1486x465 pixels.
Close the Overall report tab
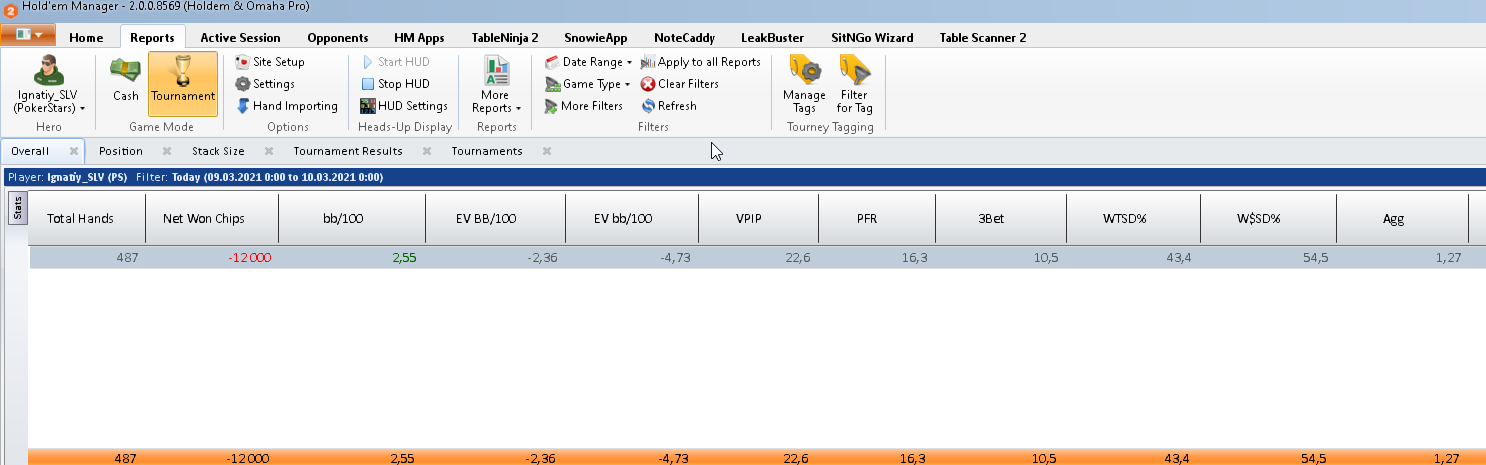coord(74,151)
